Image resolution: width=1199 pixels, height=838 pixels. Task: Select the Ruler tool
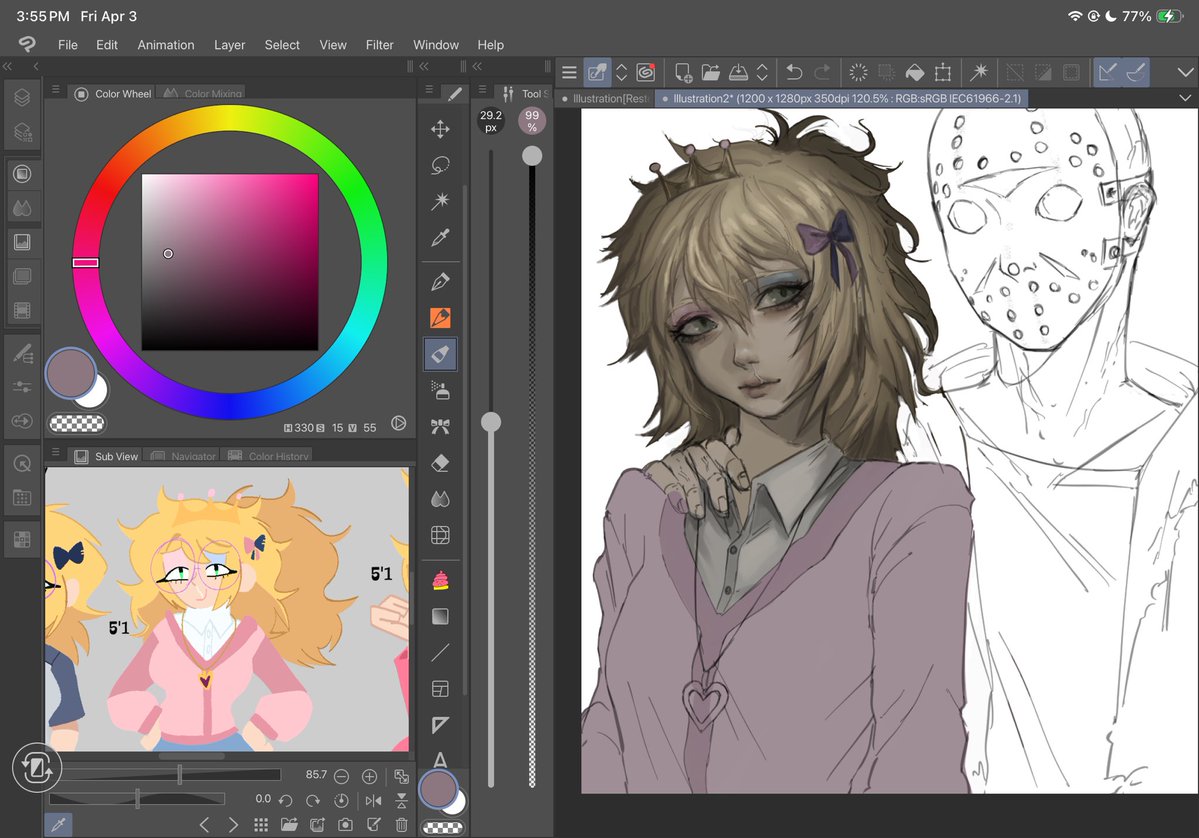[x=440, y=725]
